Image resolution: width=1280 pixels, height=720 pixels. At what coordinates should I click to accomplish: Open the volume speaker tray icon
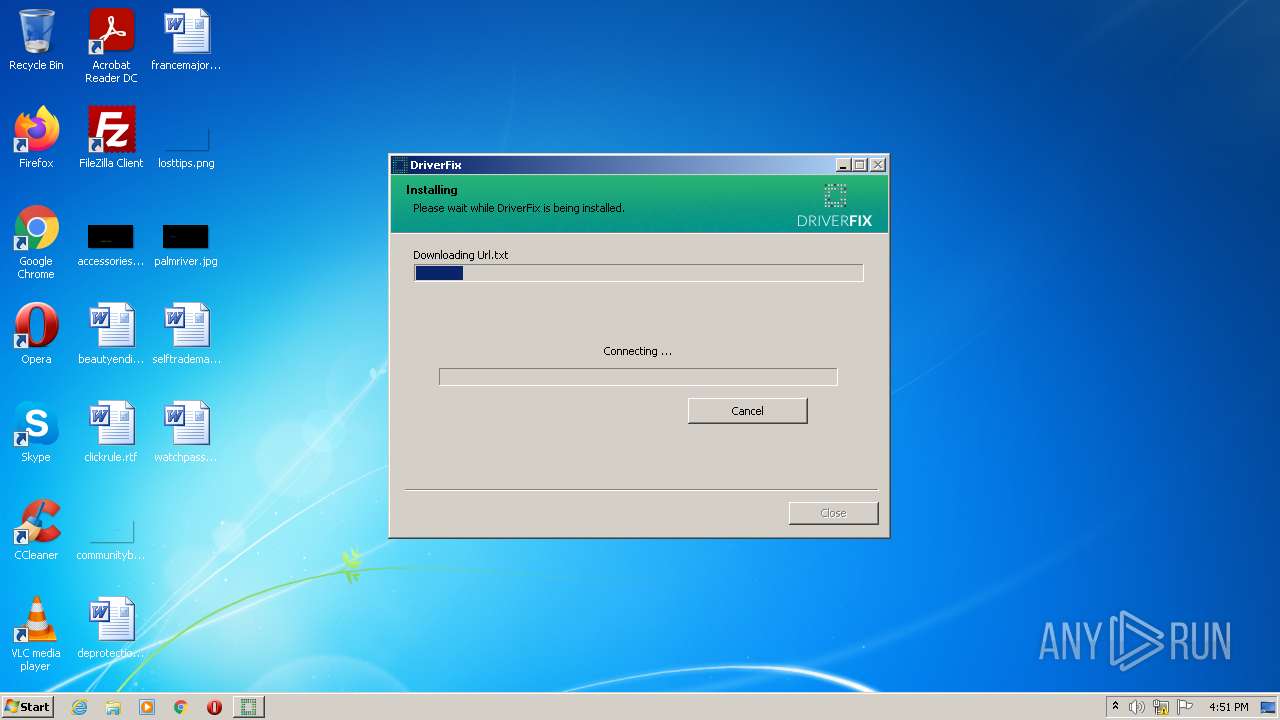pos(1137,707)
